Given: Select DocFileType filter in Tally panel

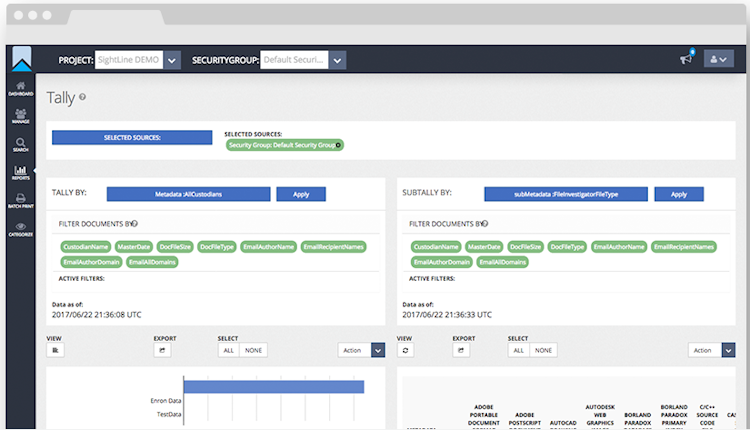Looking at the screenshot, I should pyautogui.click(x=217, y=247).
